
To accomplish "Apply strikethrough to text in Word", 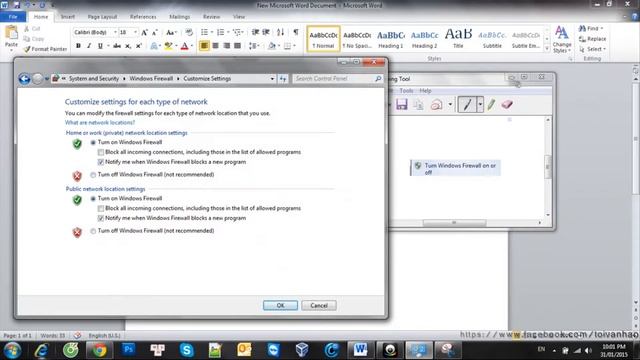I will click(117, 46).
